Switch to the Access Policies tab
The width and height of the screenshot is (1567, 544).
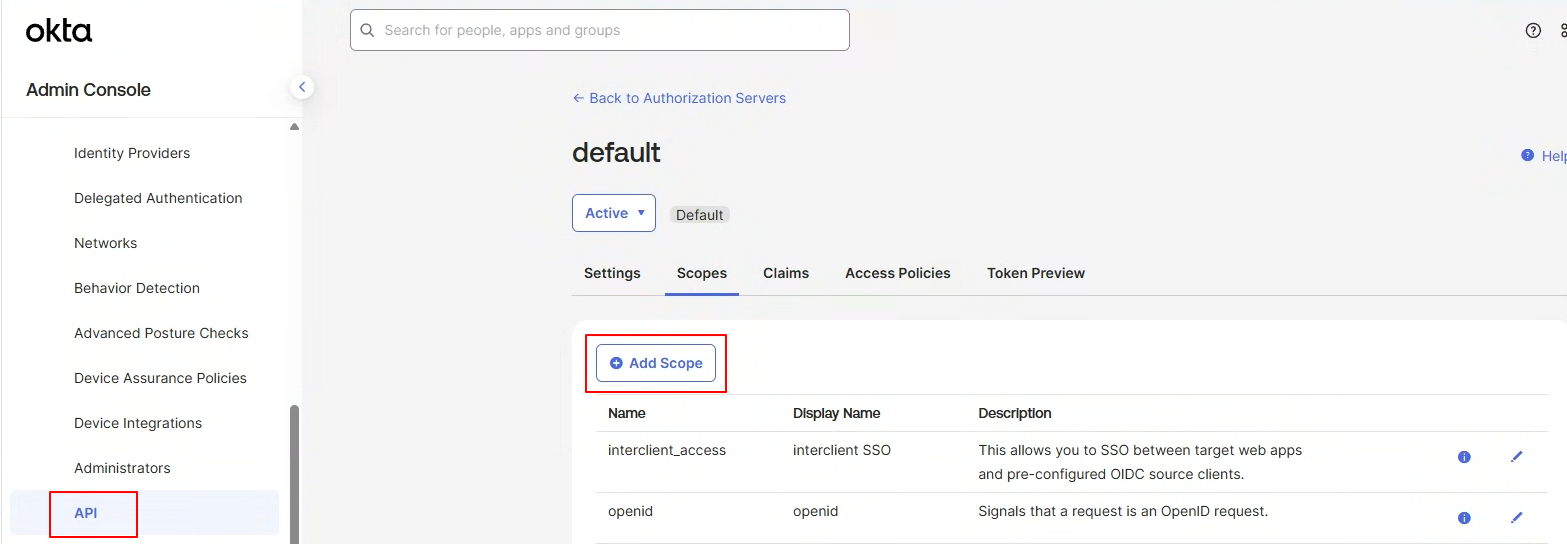(x=898, y=273)
